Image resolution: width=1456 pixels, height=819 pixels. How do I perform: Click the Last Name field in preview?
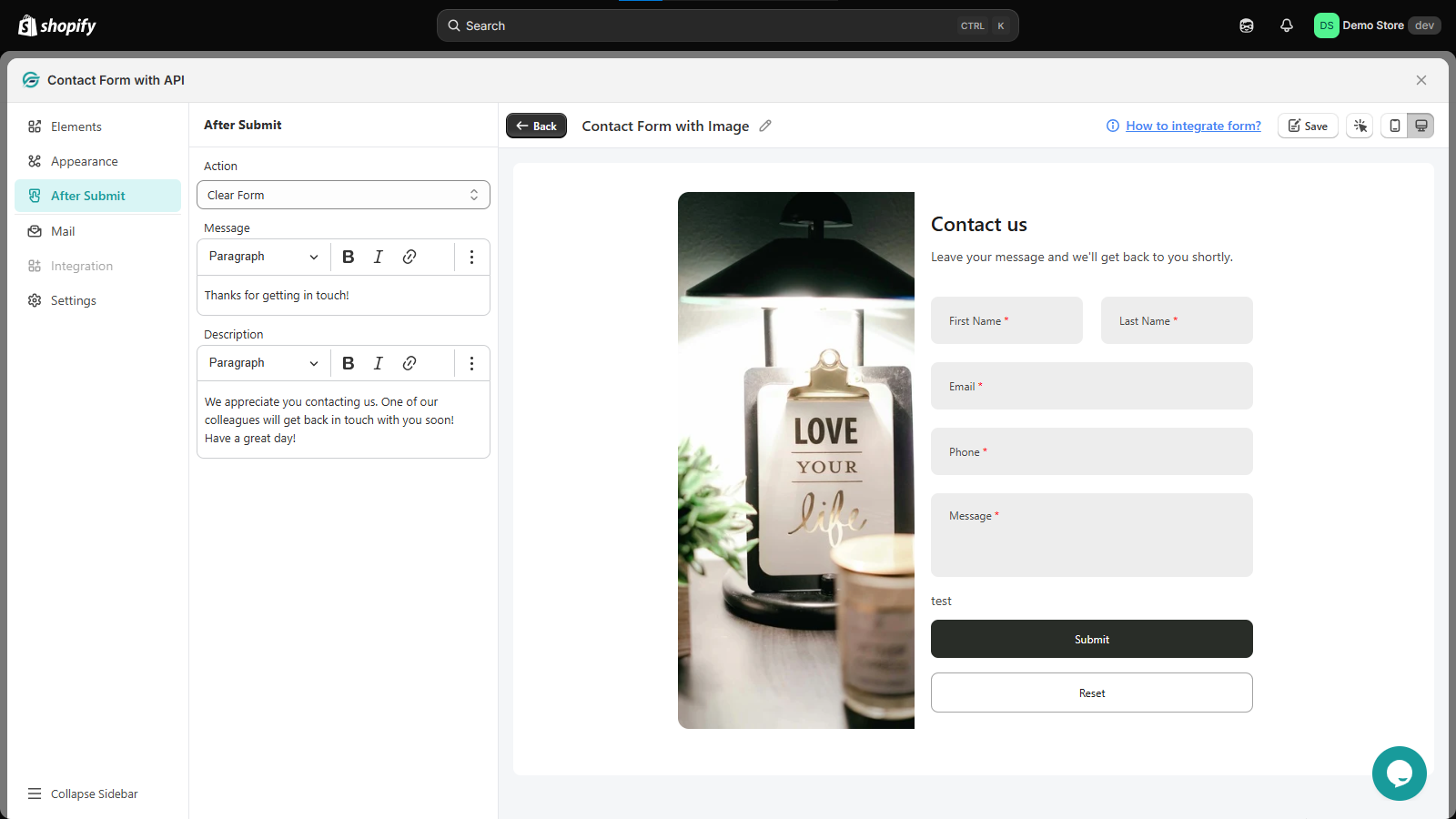click(x=1177, y=320)
